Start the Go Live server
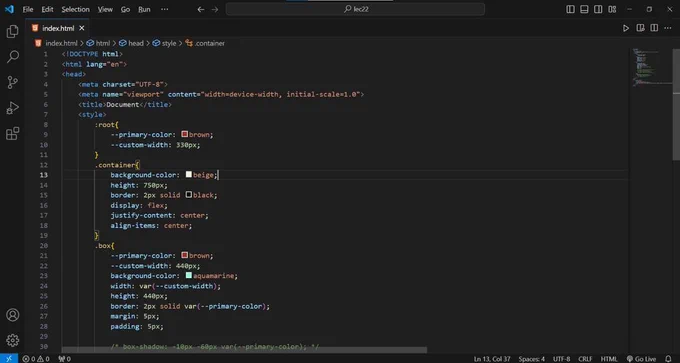 pos(641,359)
